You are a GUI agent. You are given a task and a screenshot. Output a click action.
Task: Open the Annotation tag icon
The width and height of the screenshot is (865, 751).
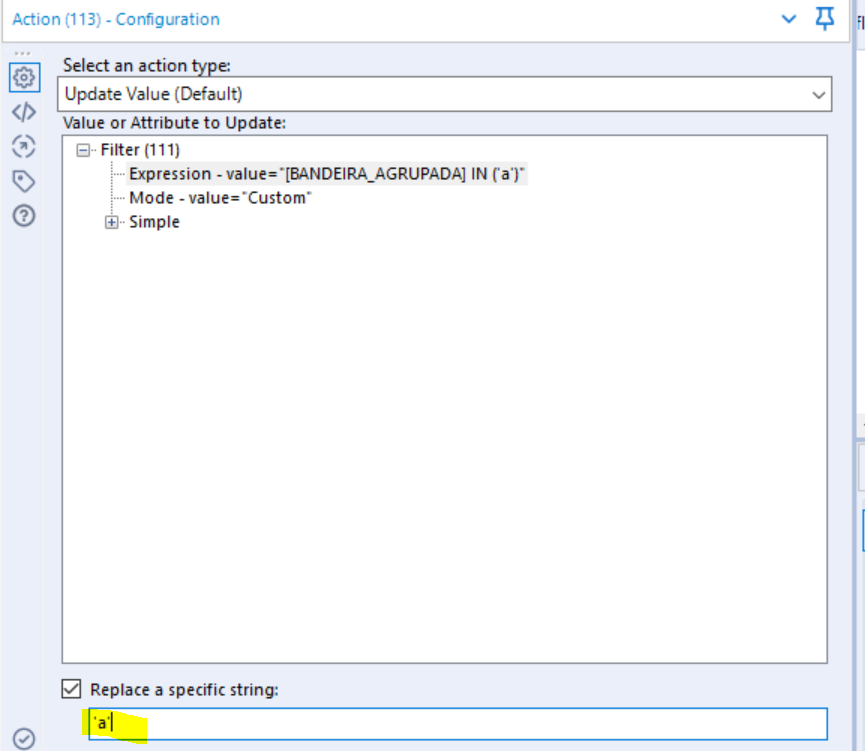pyautogui.click(x=24, y=180)
